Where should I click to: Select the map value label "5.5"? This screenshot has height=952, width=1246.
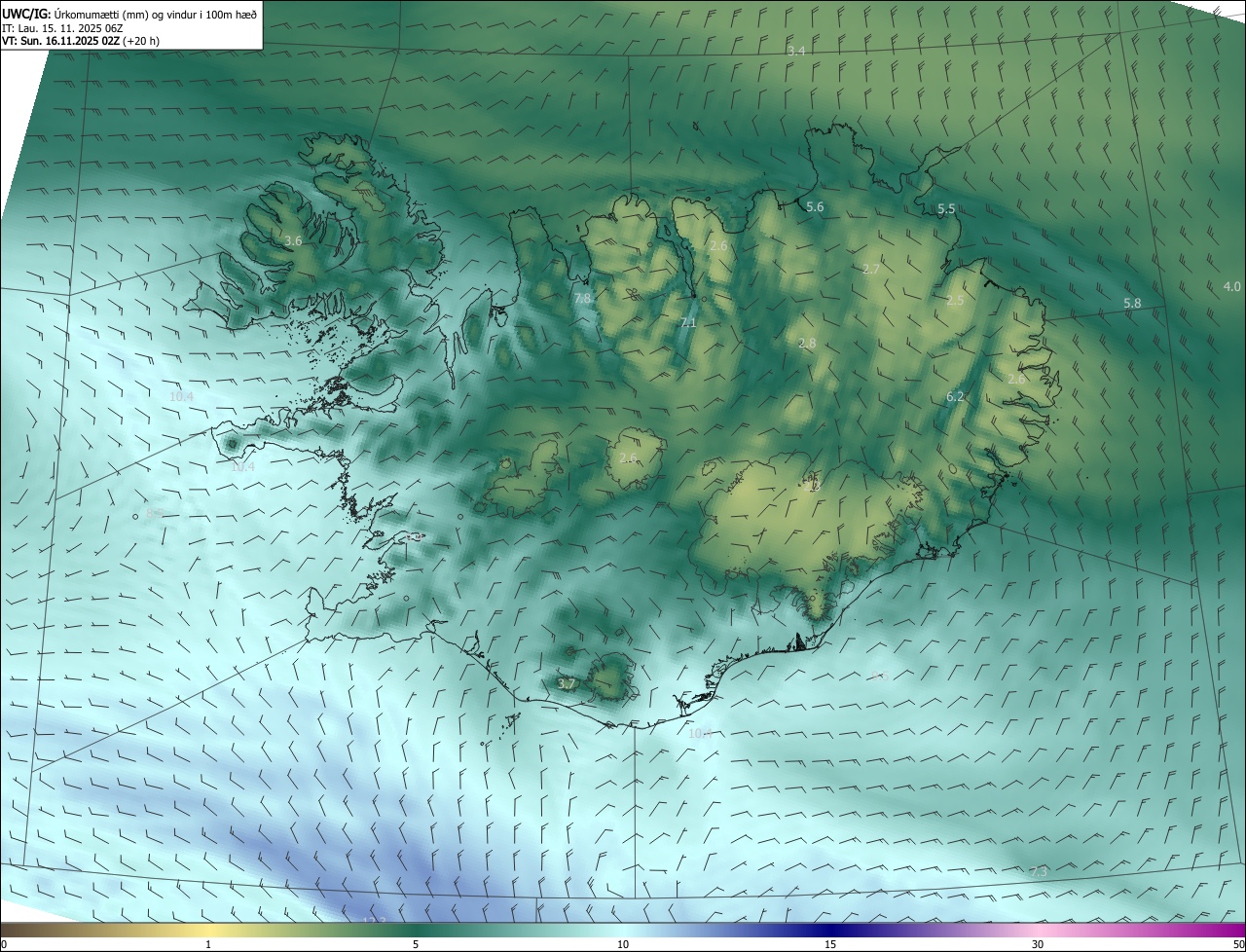coord(946,209)
